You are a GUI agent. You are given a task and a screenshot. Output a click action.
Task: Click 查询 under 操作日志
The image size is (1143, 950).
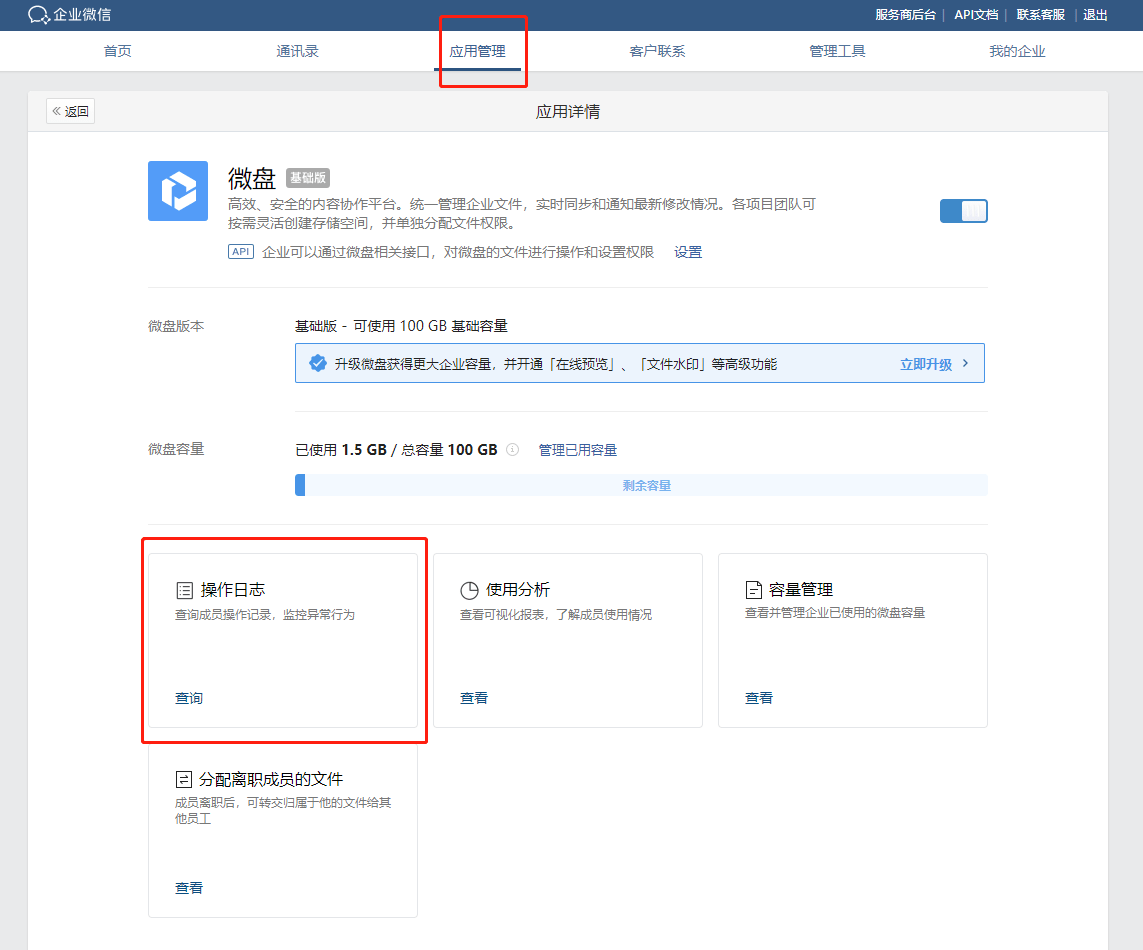188,697
